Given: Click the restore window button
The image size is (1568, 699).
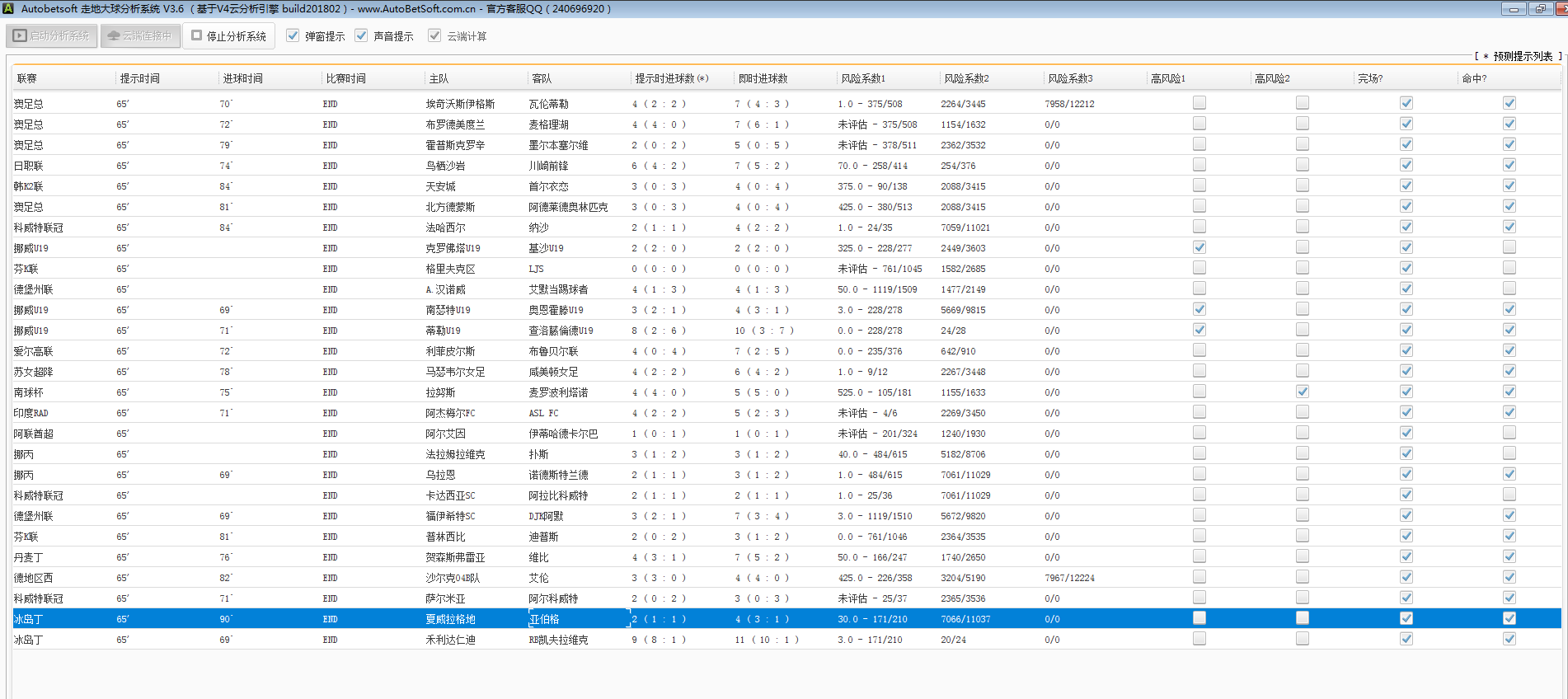Looking at the screenshot, I should pyautogui.click(x=1540, y=9).
